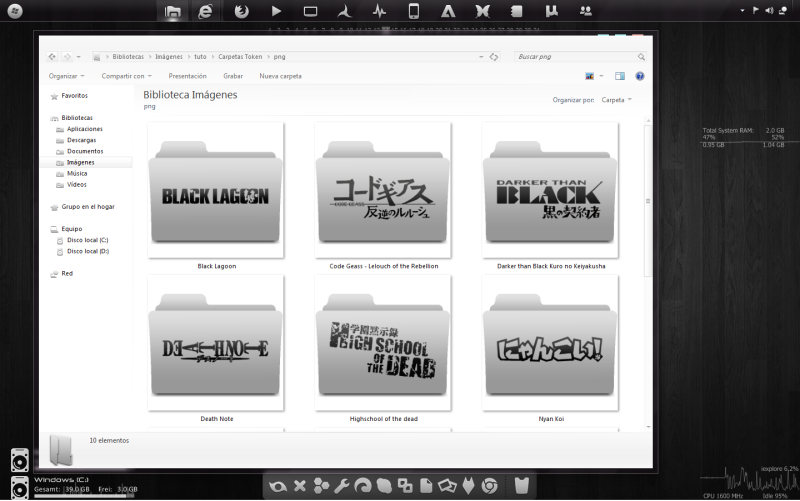
Task: Click tuto in the address breadcrumb
Action: [x=200, y=57]
